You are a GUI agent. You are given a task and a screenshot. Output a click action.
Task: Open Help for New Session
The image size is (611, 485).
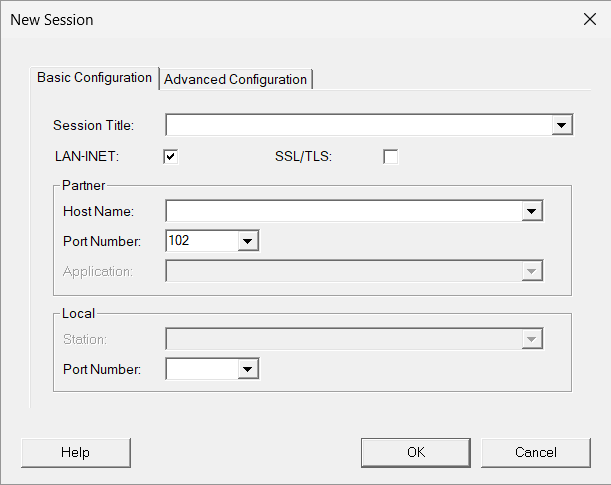coord(76,452)
